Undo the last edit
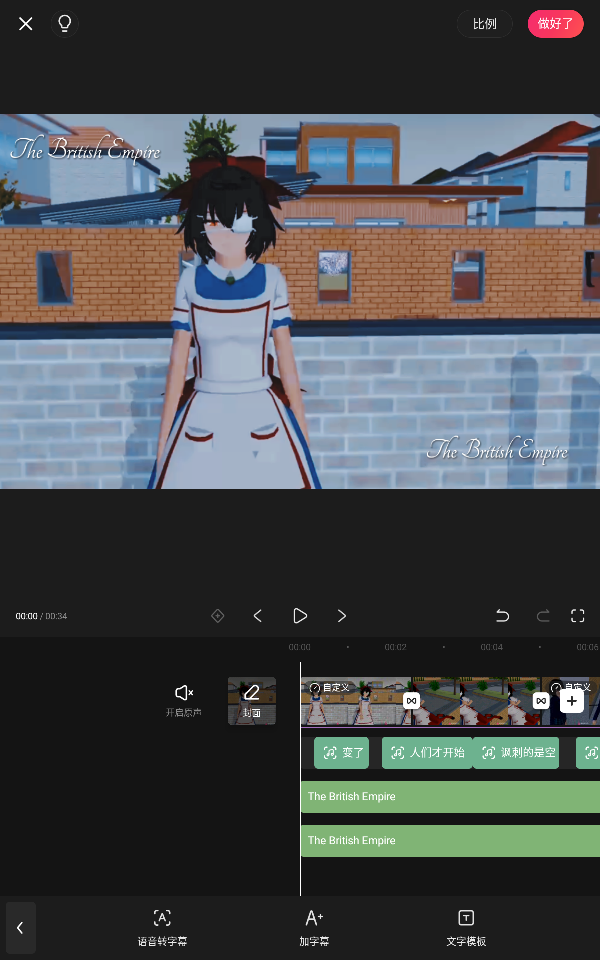Viewport: 600px width, 960px height. [x=502, y=615]
